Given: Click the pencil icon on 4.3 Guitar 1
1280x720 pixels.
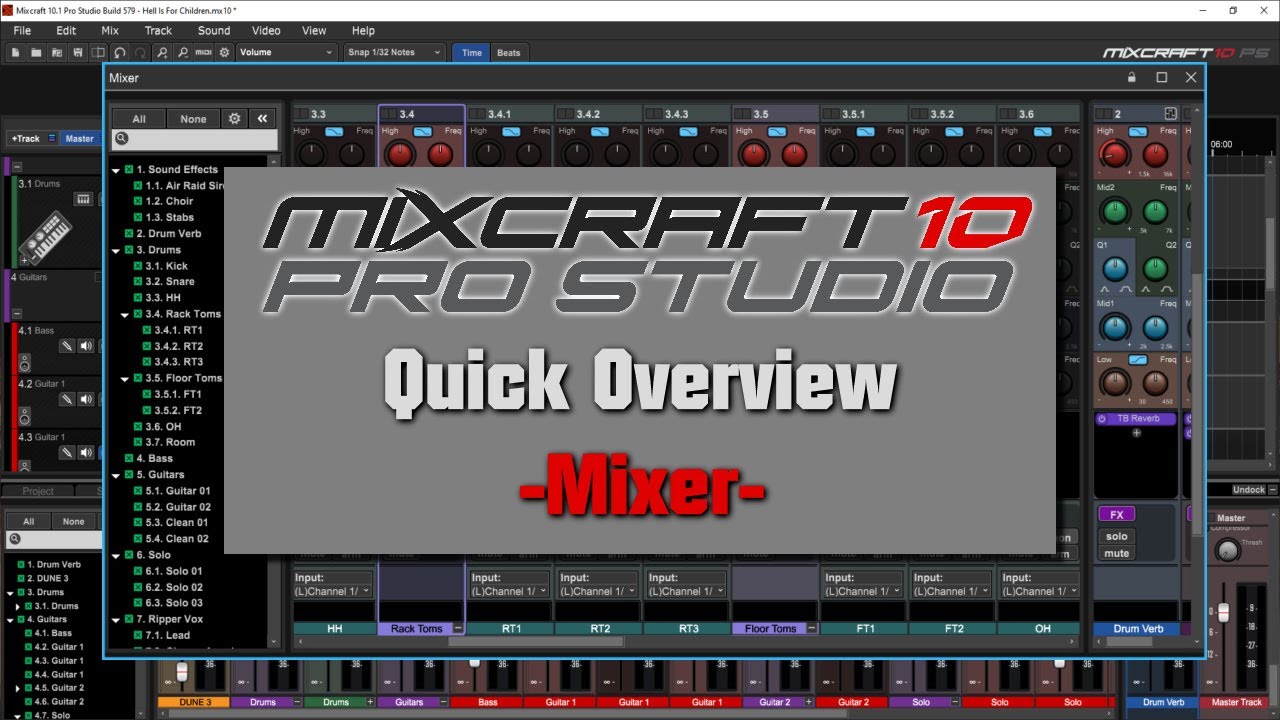Looking at the screenshot, I should [x=66, y=452].
